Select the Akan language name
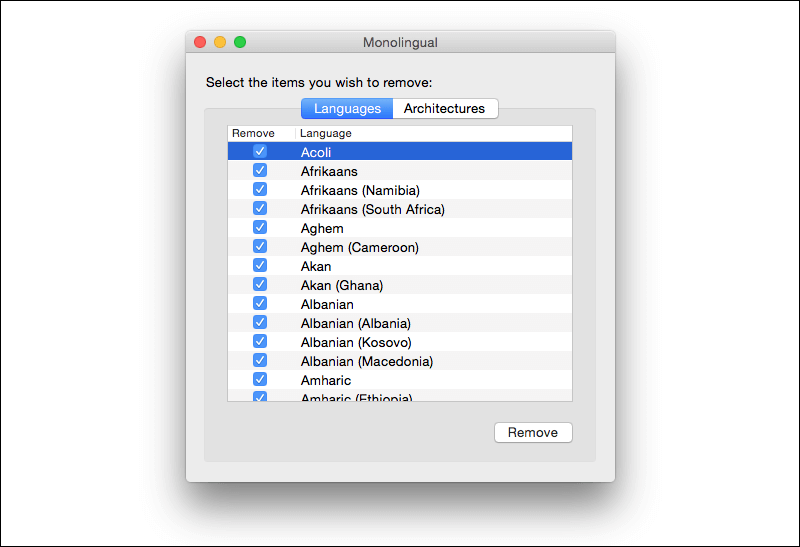This screenshot has height=547, width=800. tap(316, 266)
